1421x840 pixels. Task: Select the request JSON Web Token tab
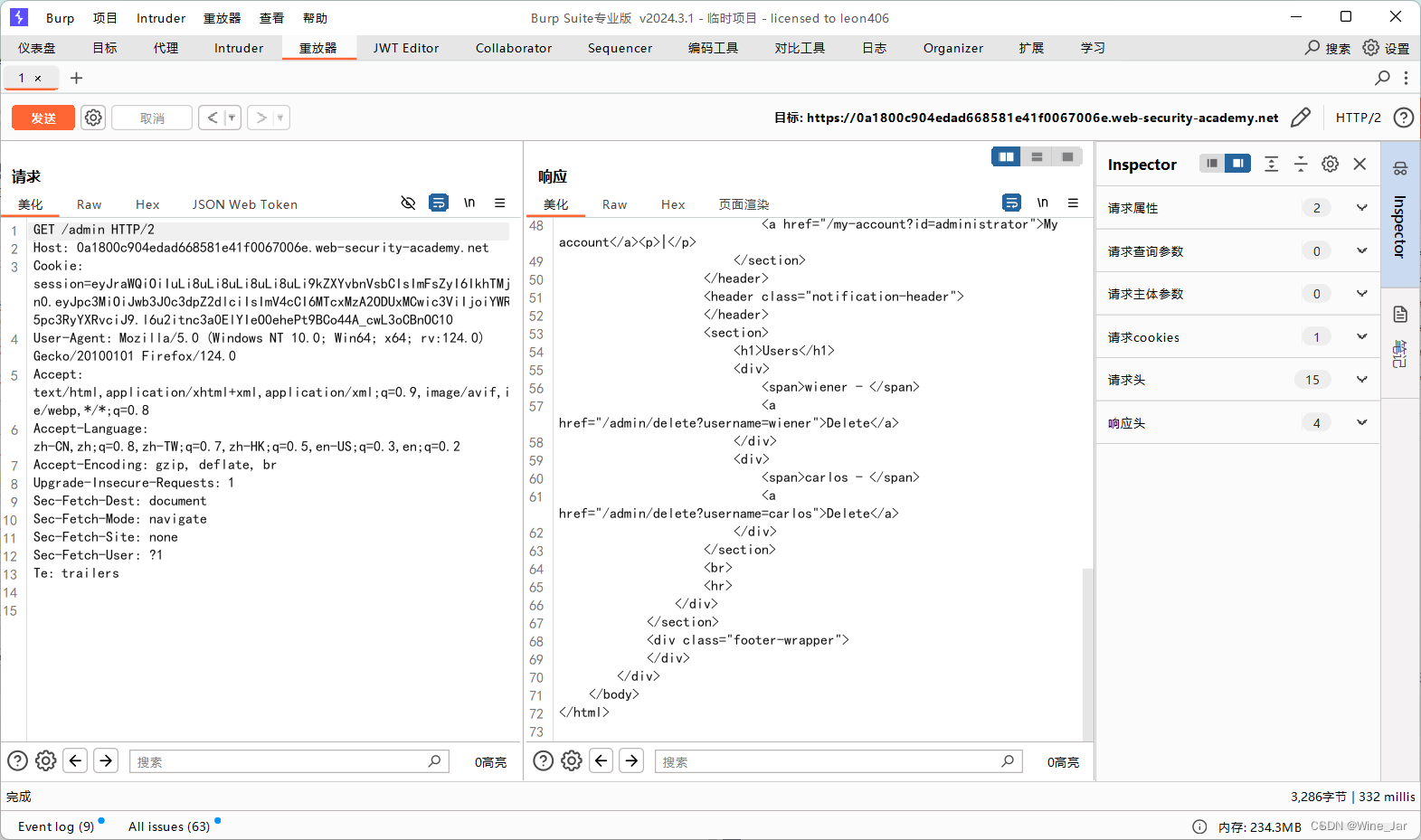point(244,204)
